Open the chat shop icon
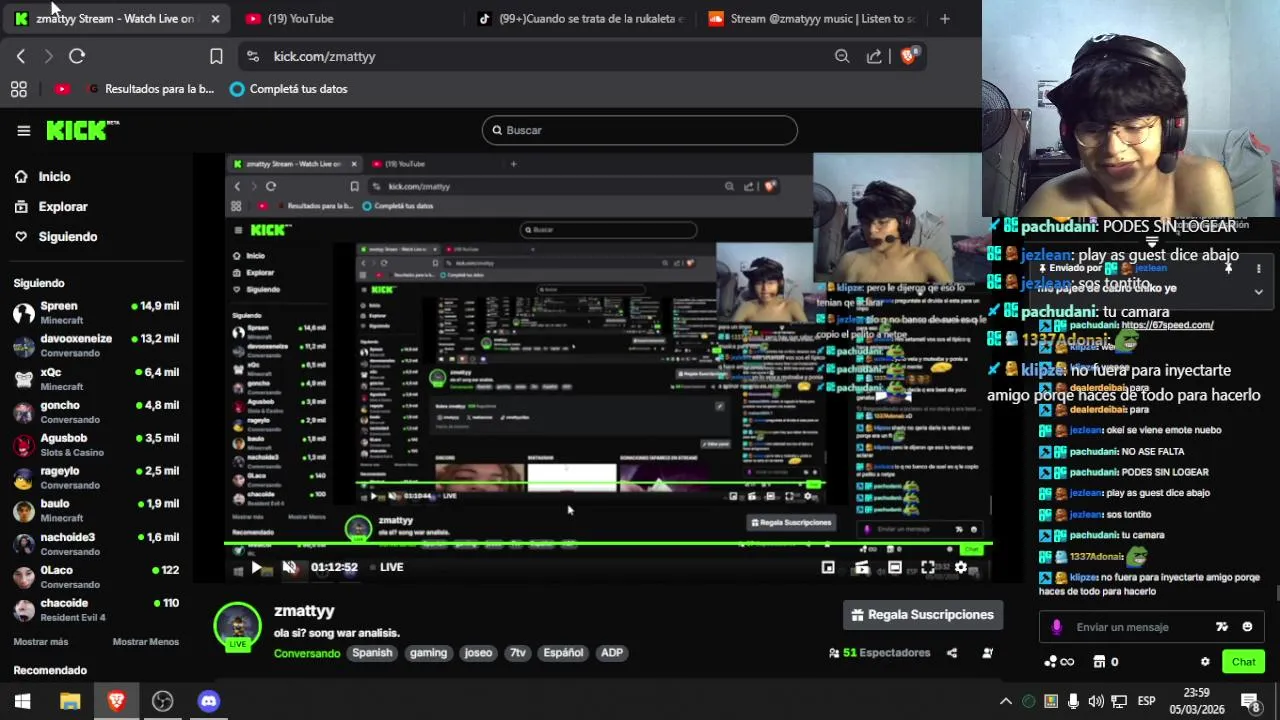1280x720 pixels. 1106,662
